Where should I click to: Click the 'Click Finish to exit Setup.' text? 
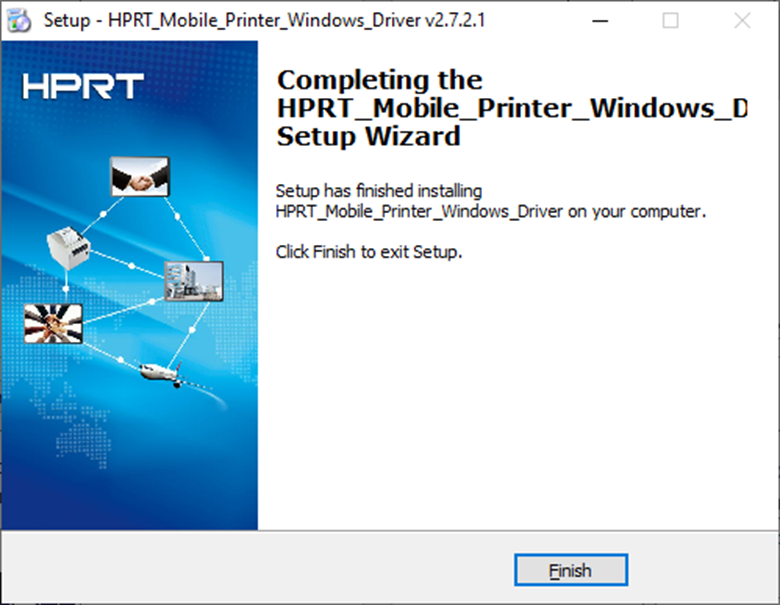[x=369, y=252]
